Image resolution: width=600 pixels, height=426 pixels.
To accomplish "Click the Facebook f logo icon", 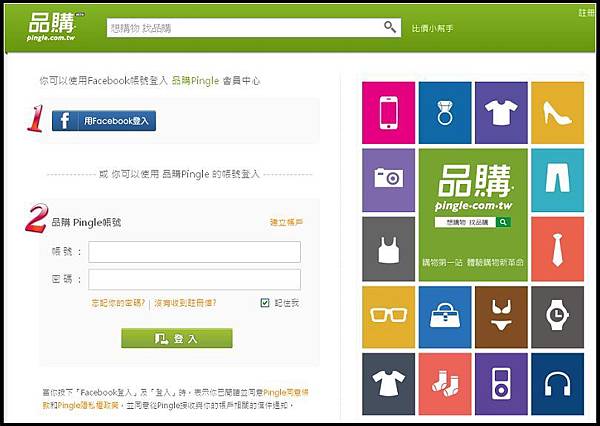I will point(65,121).
